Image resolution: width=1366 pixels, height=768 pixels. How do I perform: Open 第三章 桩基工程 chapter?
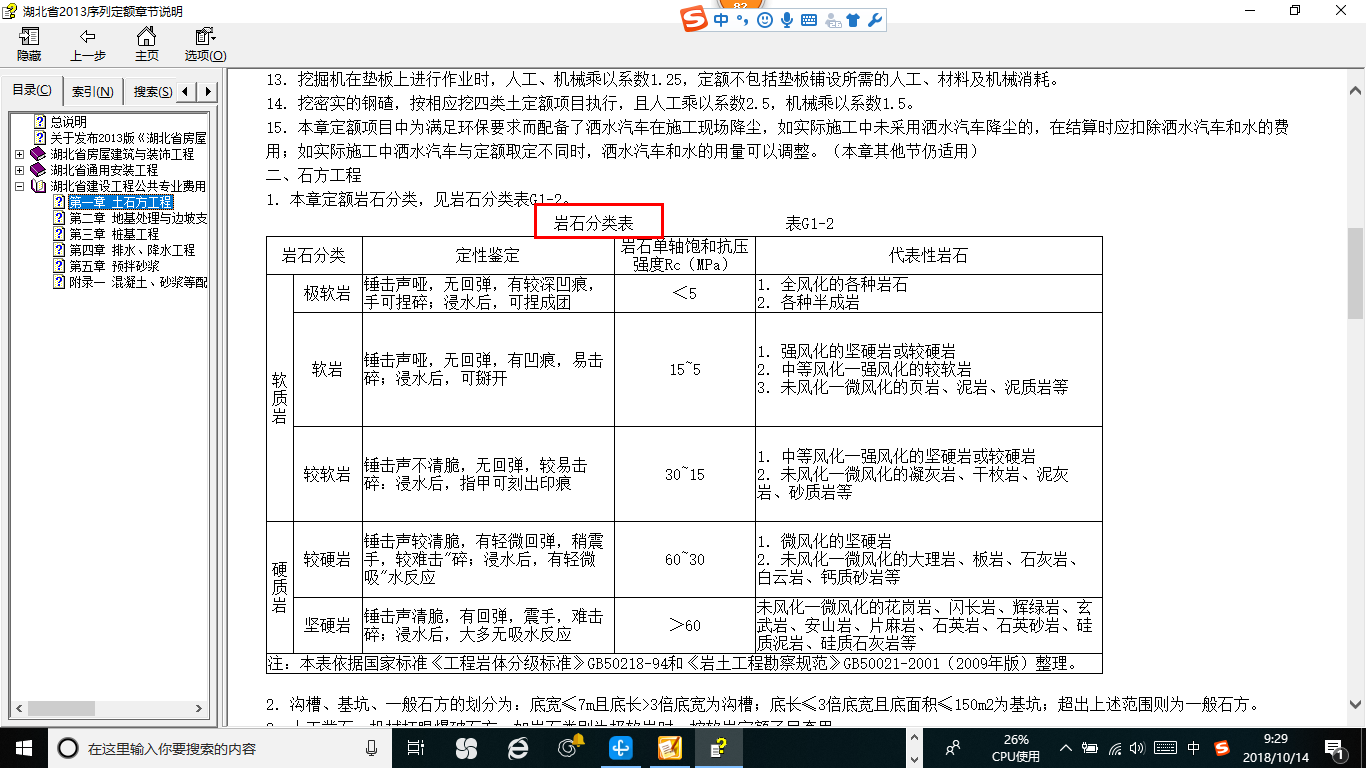click(113, 234)
